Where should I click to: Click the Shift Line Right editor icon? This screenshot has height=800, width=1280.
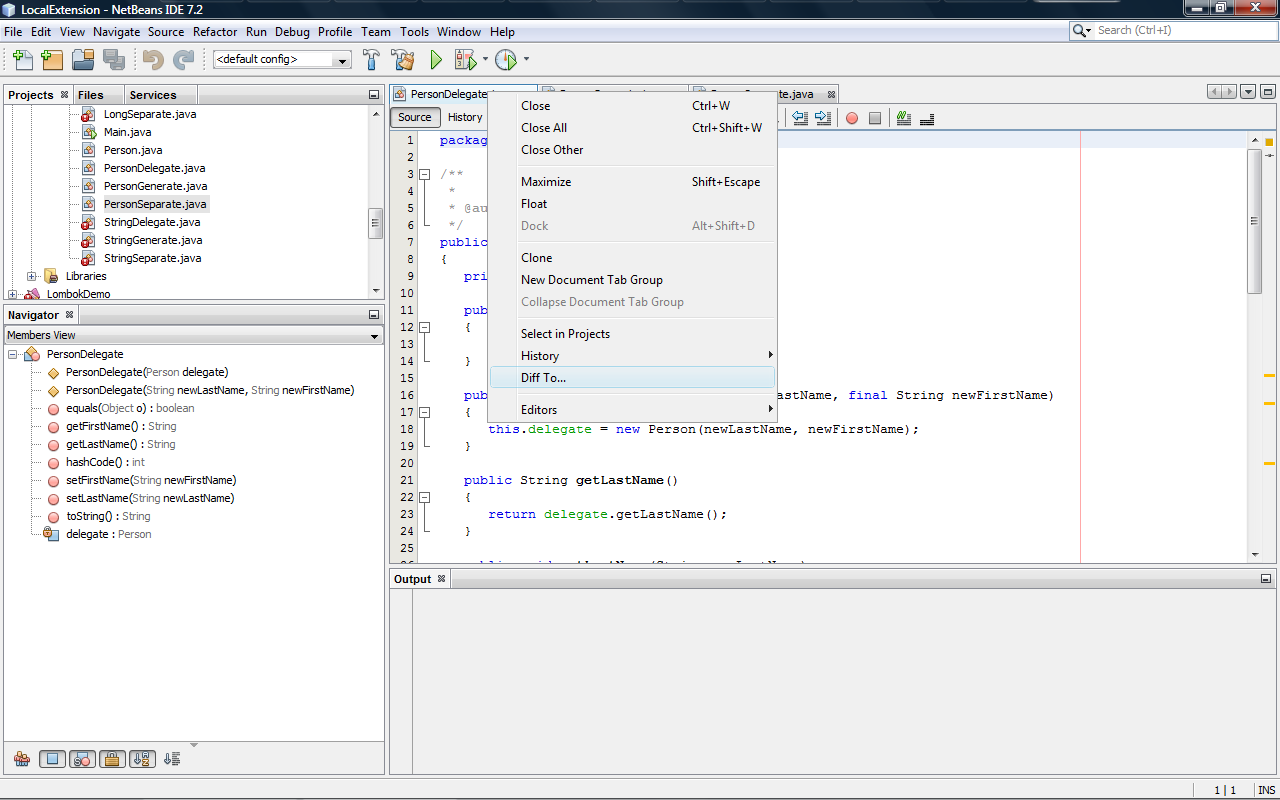[x=823, y=118]
